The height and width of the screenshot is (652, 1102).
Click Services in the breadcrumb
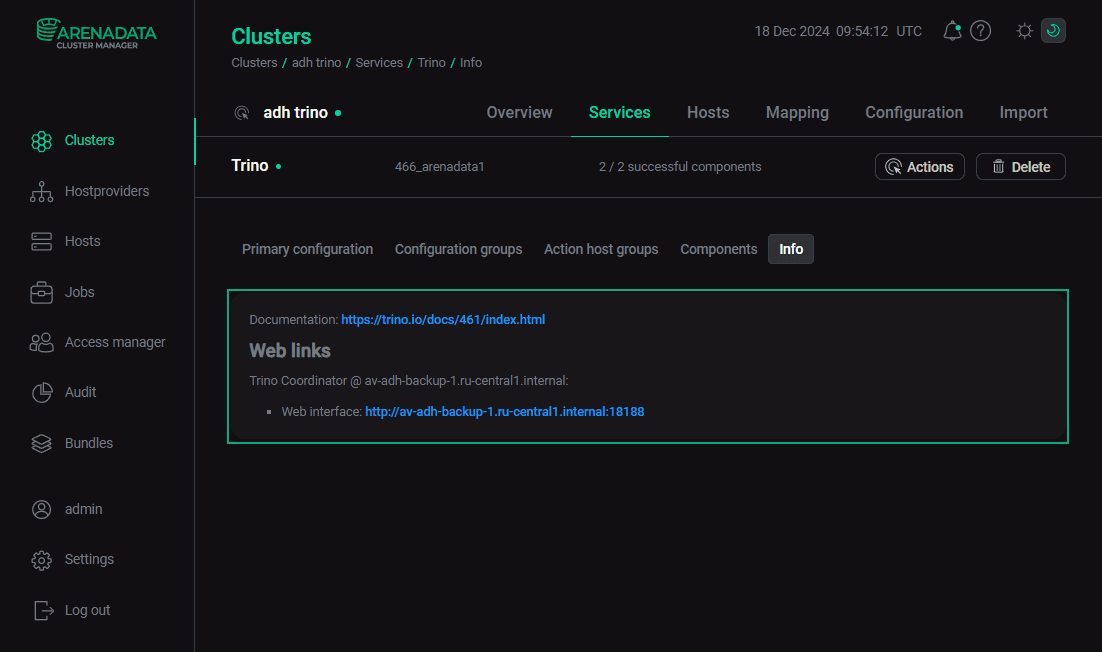(x=379, y=63)
